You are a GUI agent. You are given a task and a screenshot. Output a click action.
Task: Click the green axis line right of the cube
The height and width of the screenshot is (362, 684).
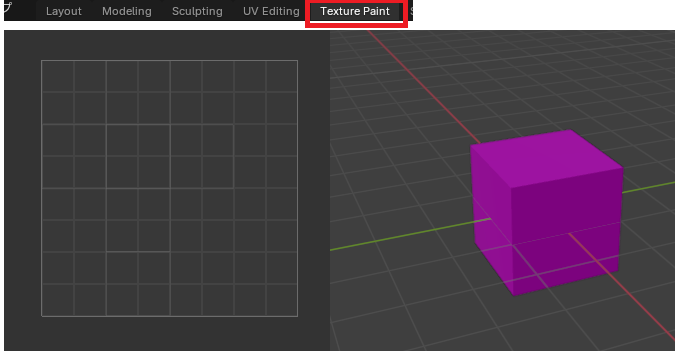(x=649, y=187)
